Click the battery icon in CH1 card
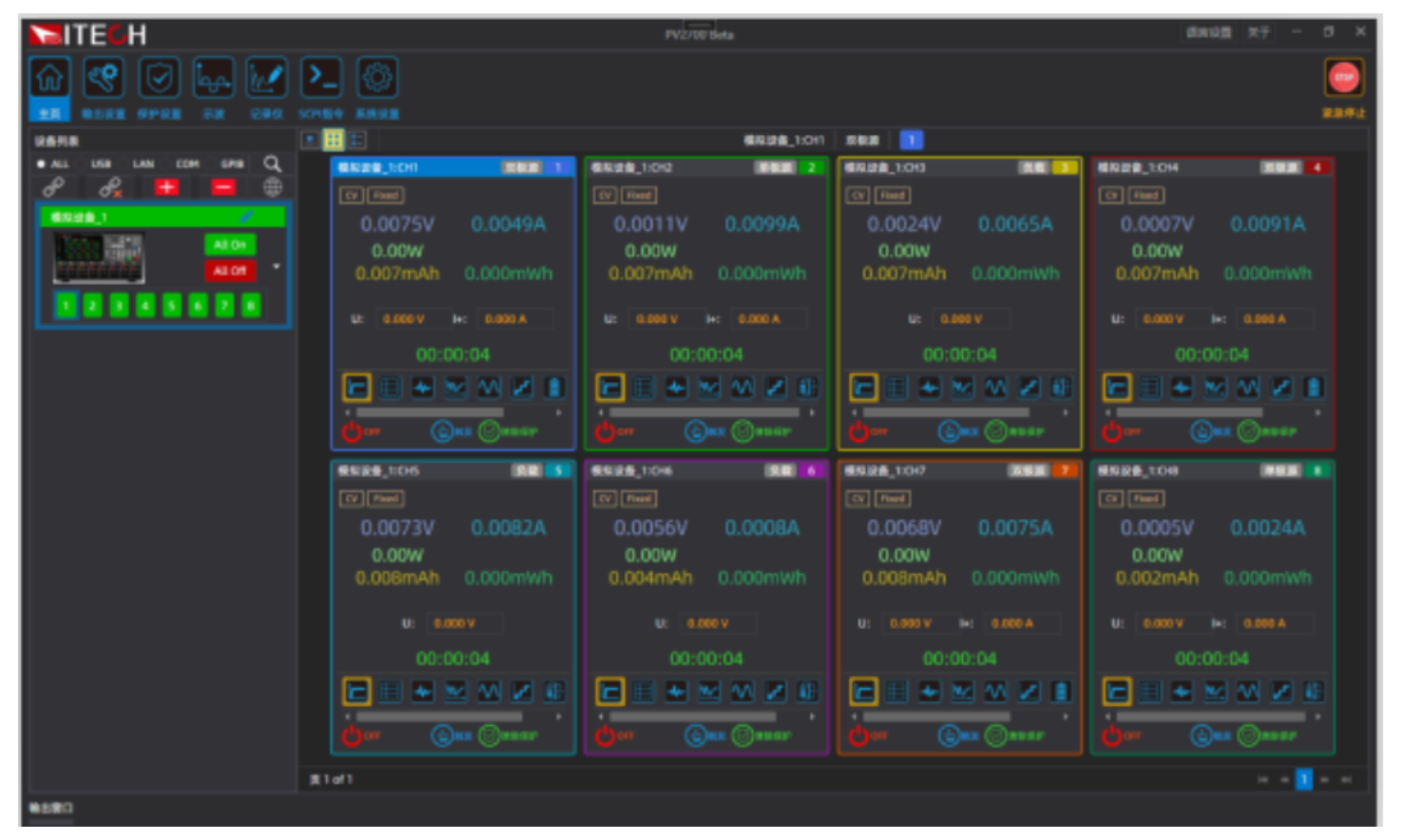The height and width of the screenshot is (840, 1405). click(x=554, y=388)
